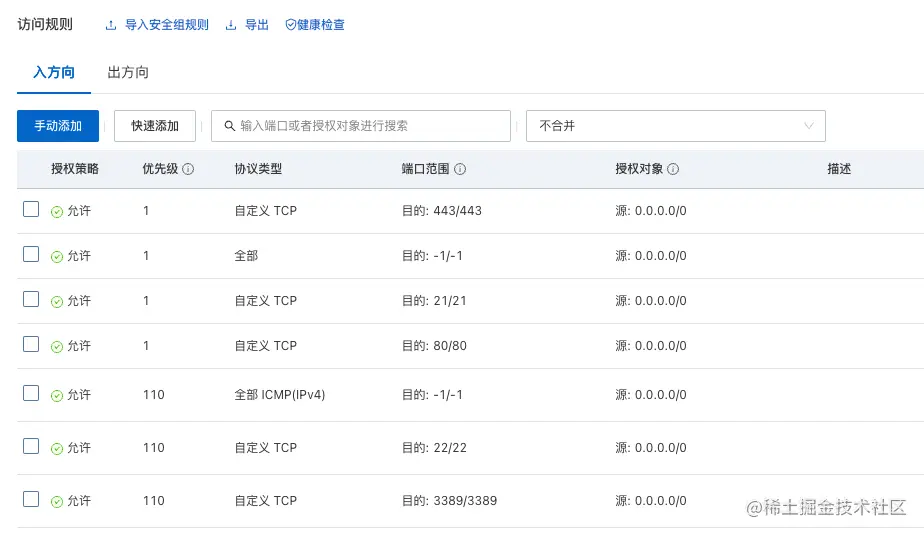This screenshot has width=924, height=535.
Task: Click the 快速添加 button
Action: pyautogui.click(x=155, y=126)
